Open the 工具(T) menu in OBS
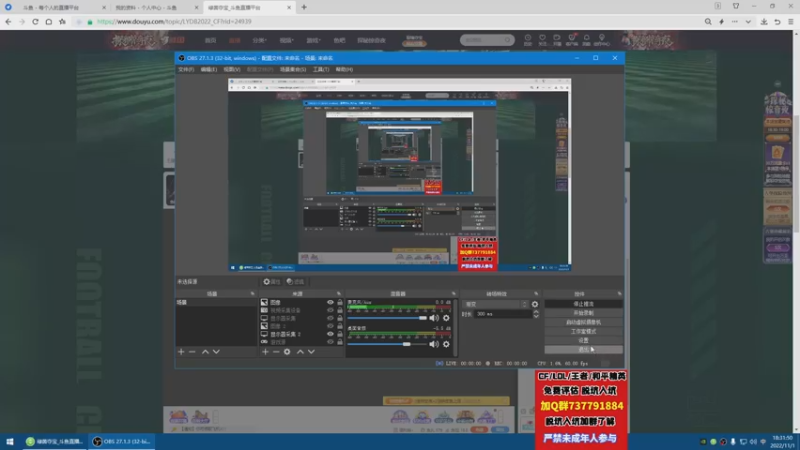 coord(321,69)
